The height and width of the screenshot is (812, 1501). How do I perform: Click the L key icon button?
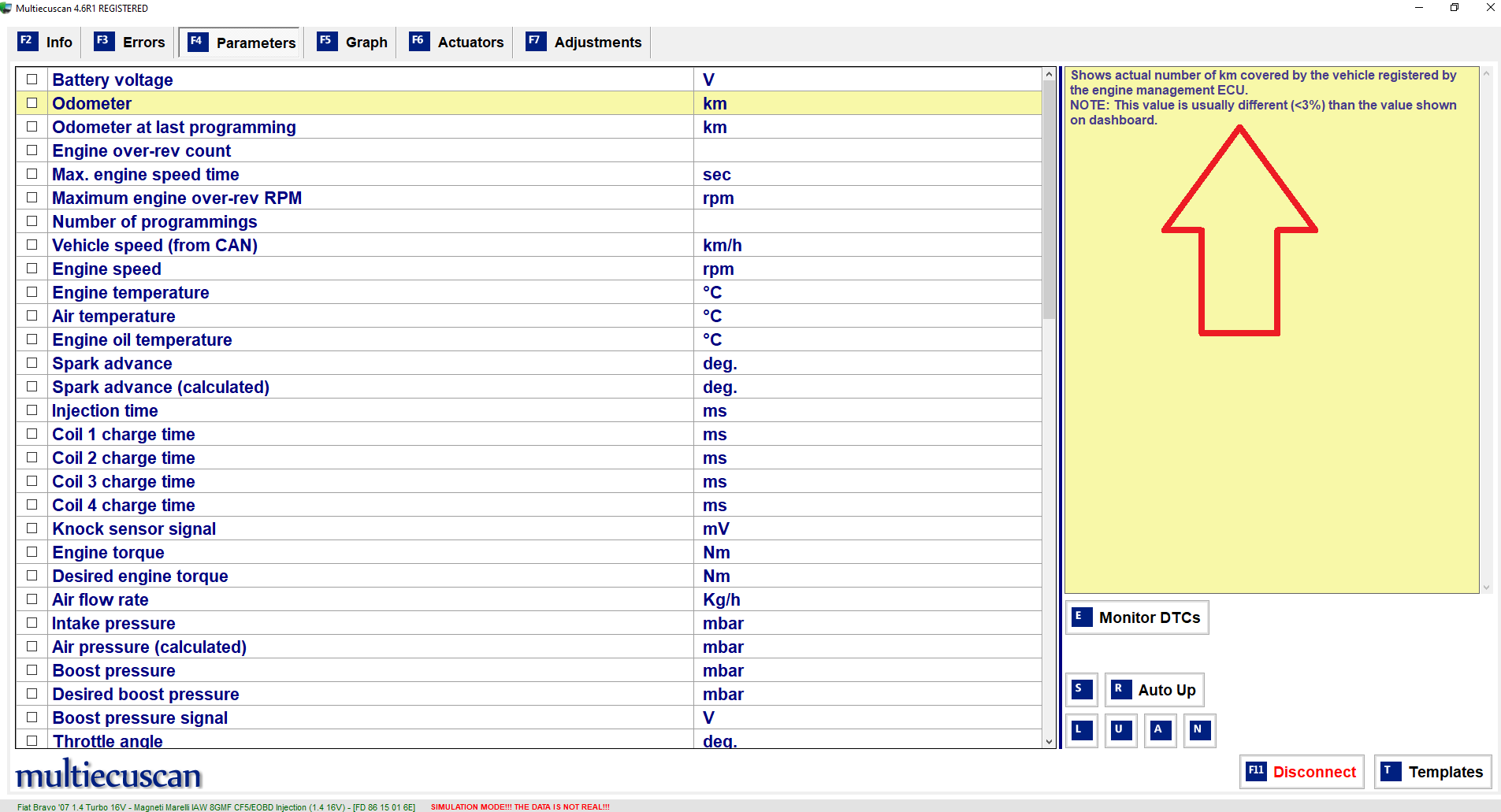click(1082, 730)
